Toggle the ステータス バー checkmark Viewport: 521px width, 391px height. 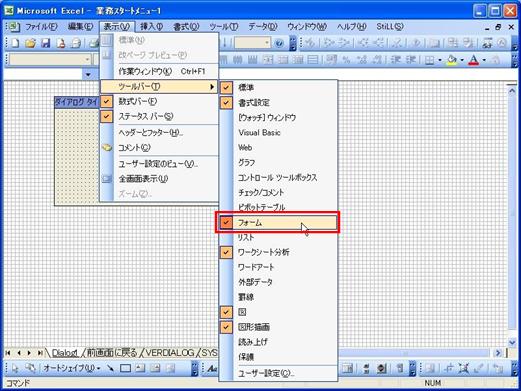(159, 116)
